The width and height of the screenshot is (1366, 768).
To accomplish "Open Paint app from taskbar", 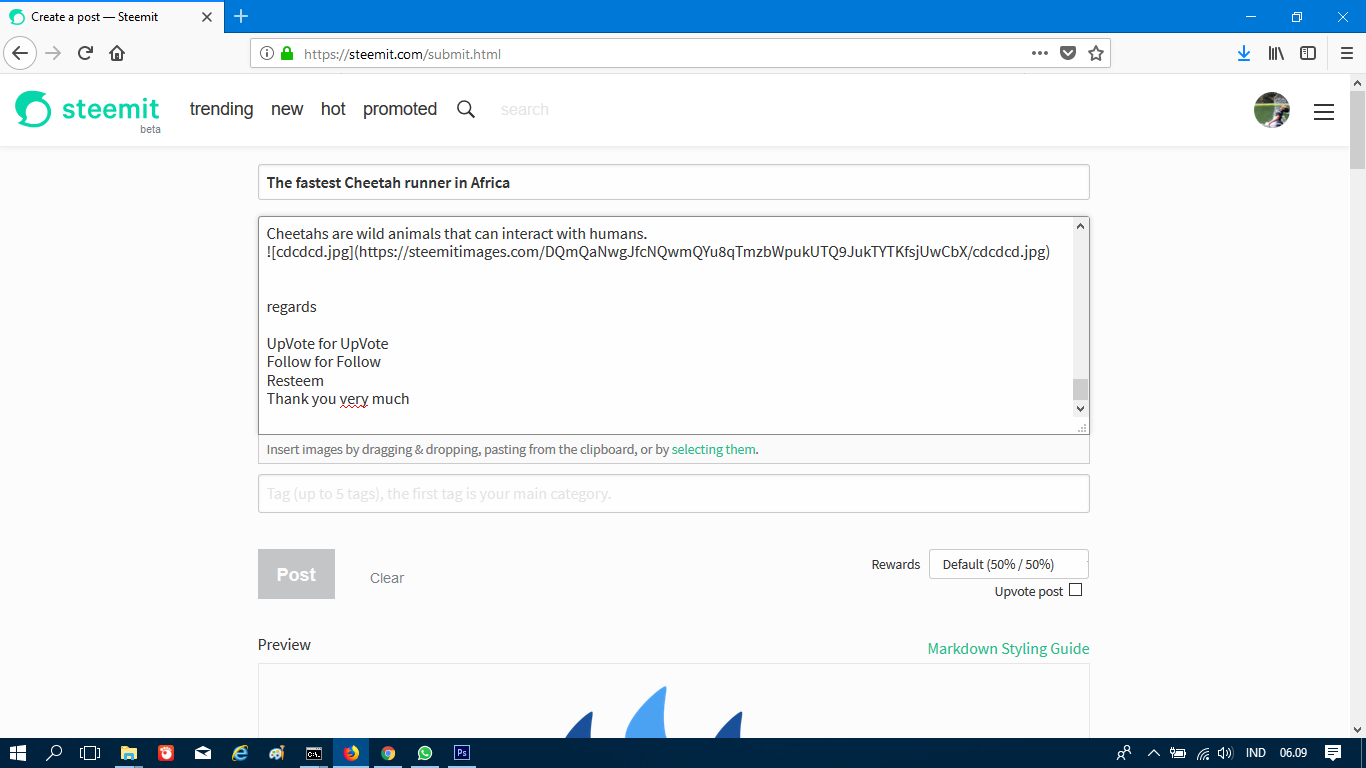I will tap(277, 753).
